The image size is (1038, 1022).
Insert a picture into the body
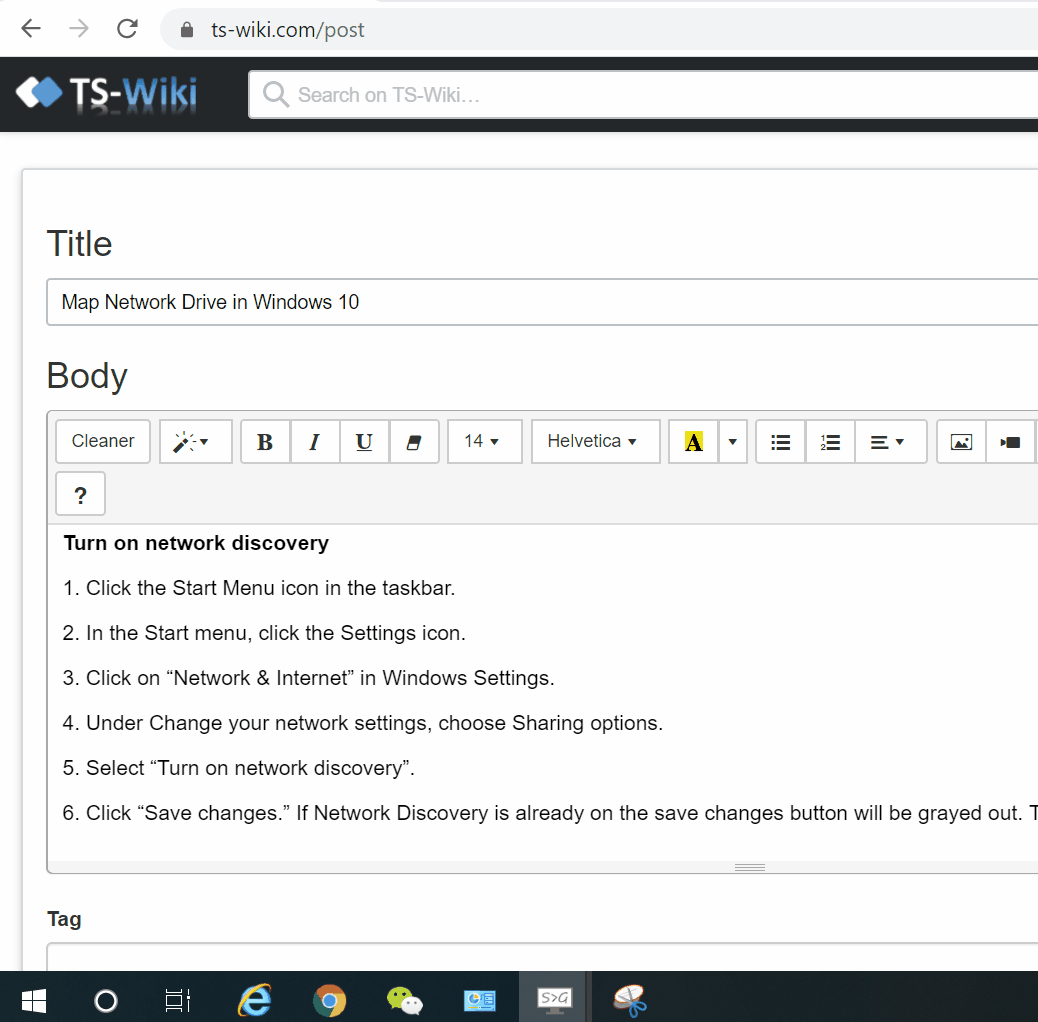[961, 442]
